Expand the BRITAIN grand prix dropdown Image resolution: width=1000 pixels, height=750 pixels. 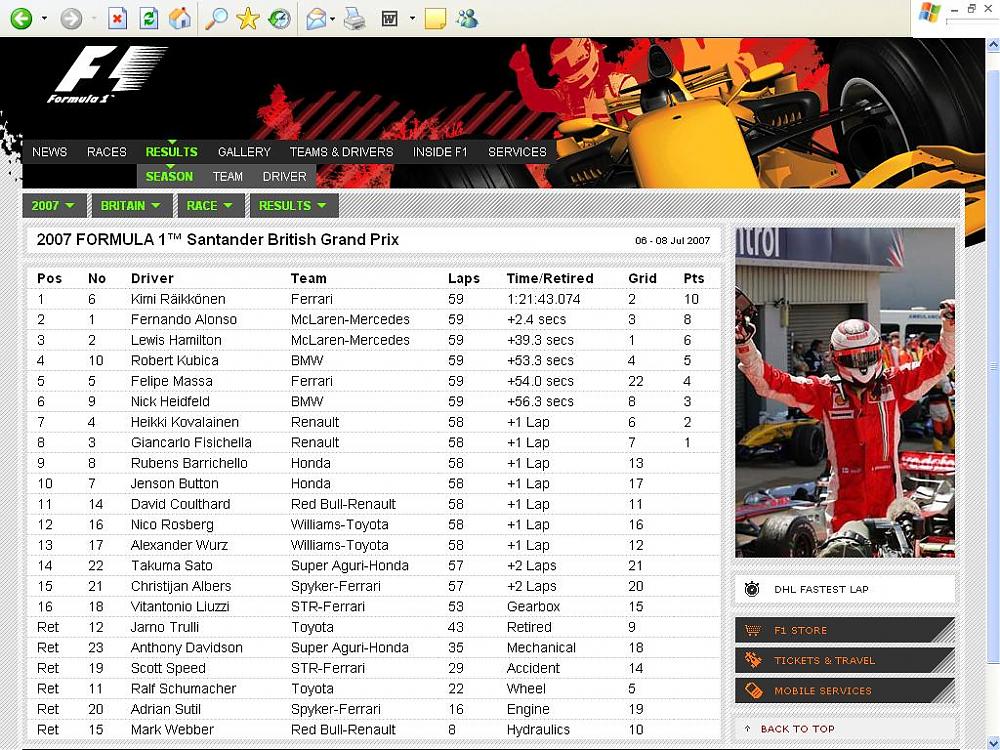tap(131, 205)
